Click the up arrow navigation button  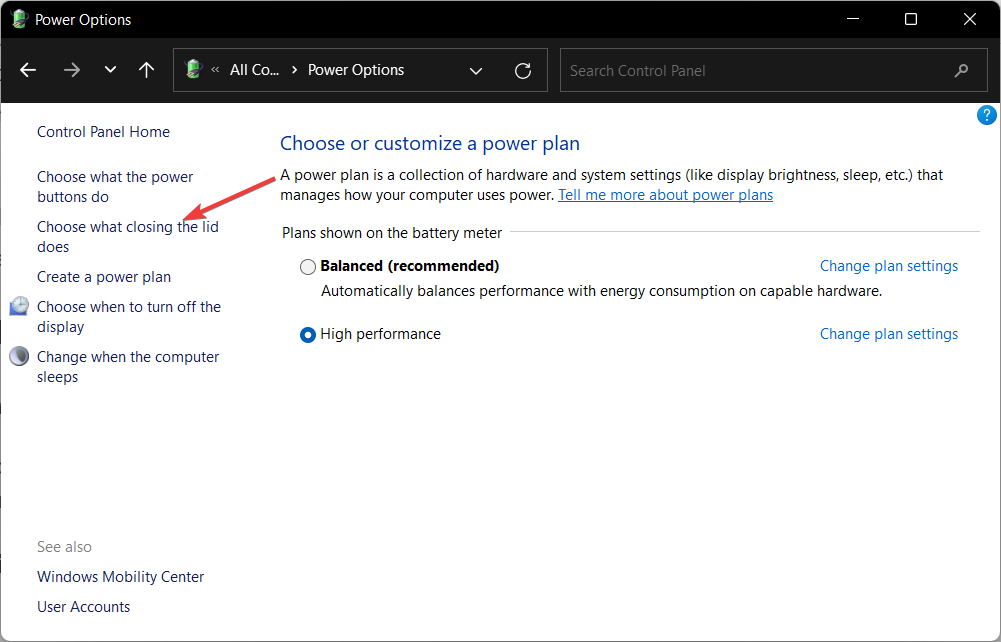(x=147, y=70)
